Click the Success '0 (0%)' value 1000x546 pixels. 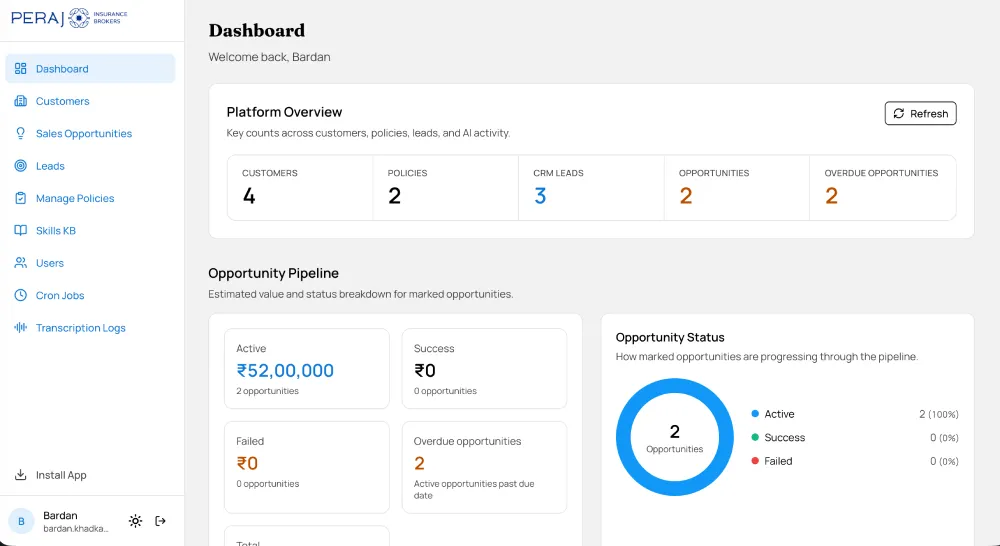click(x=944, y=438)
